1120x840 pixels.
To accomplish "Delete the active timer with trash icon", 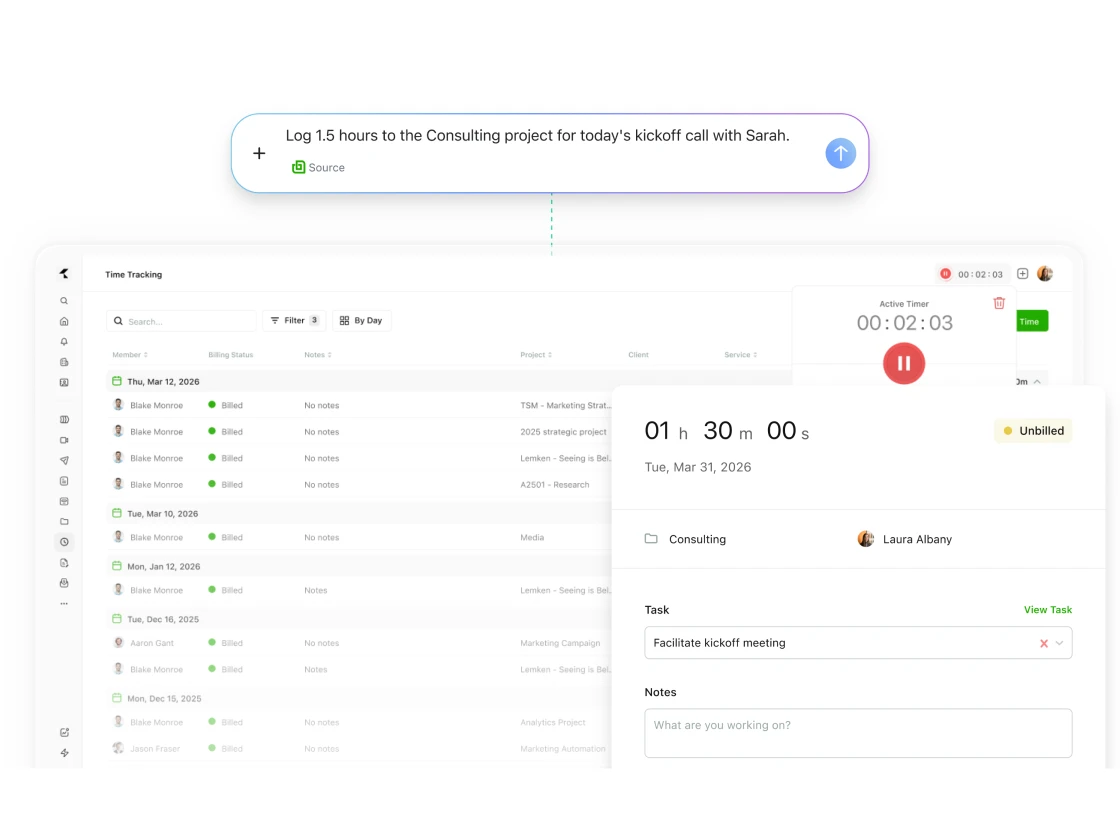I will pos(999,303).
